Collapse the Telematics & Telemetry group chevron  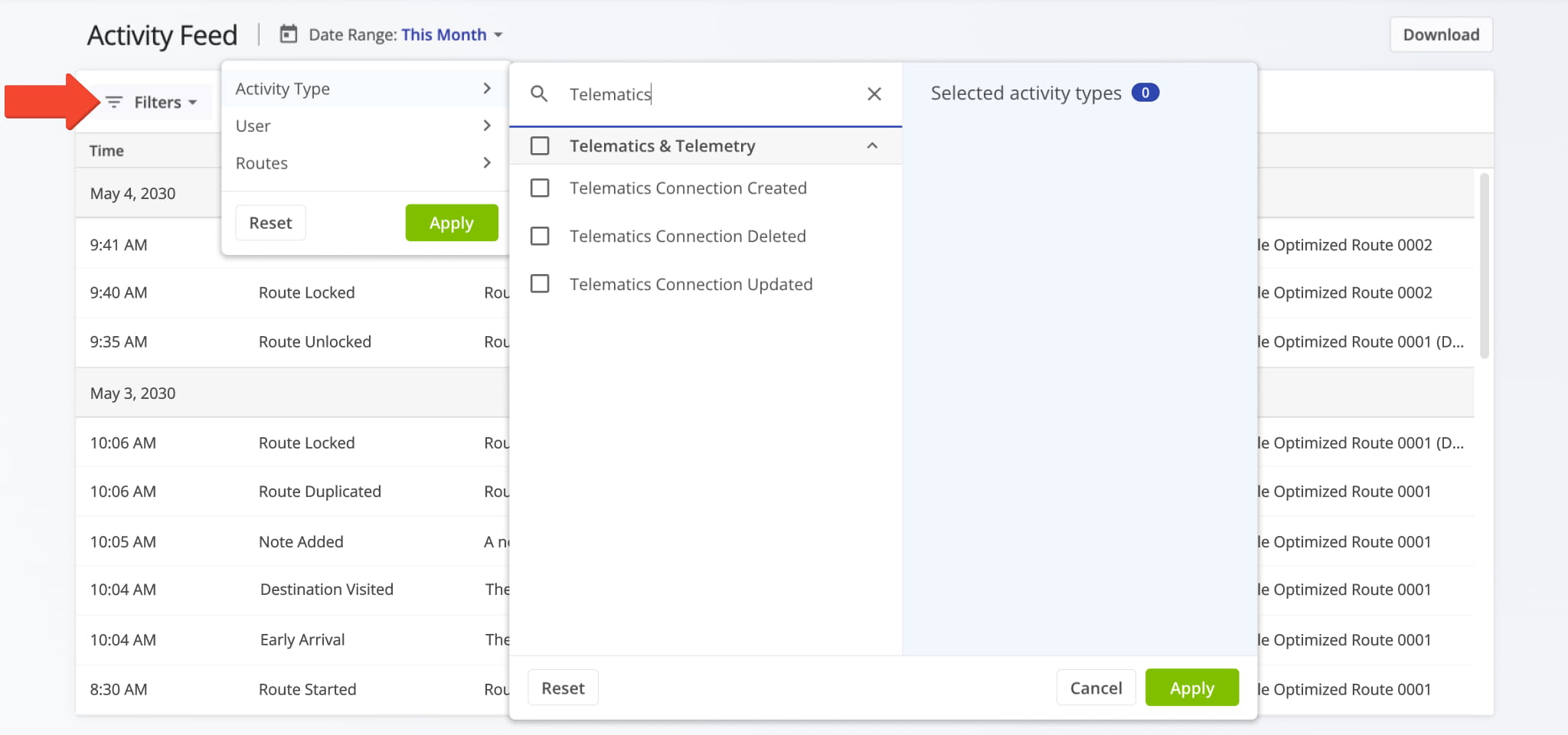(872, 145)
